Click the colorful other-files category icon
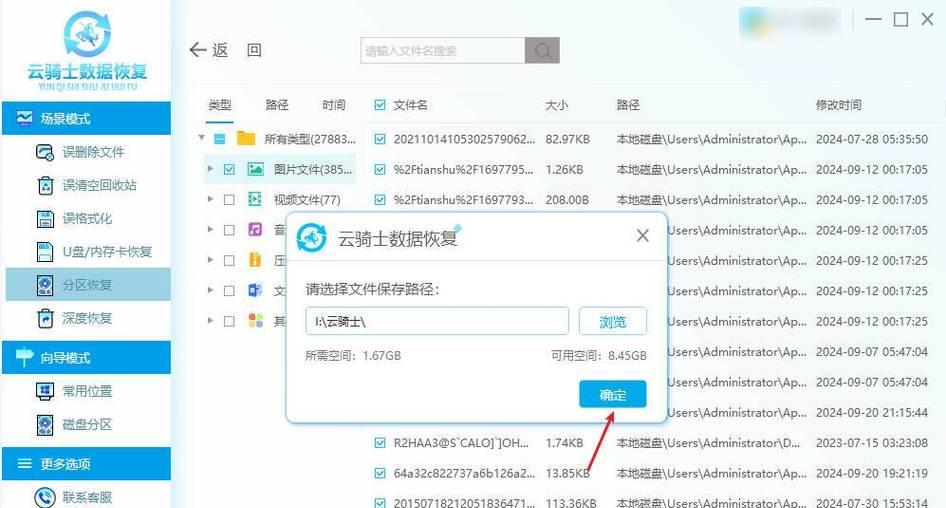The height and width of the screenshot is (508, 946). [x=255, y=320]
